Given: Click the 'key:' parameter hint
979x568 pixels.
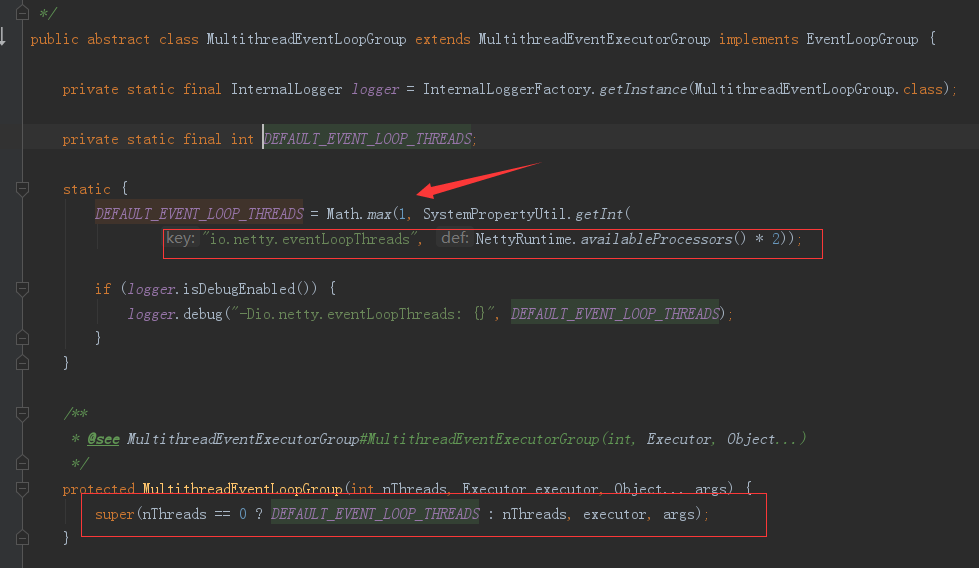Looking at the screenshot, I should point(181,238).
